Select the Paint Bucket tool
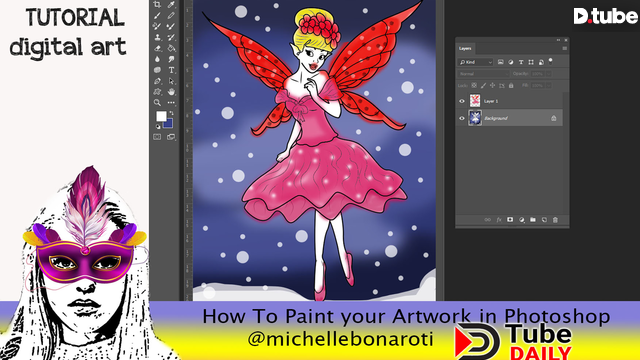Image resolution: width=640 pixels, height=360 pixels. pos(171,48)
